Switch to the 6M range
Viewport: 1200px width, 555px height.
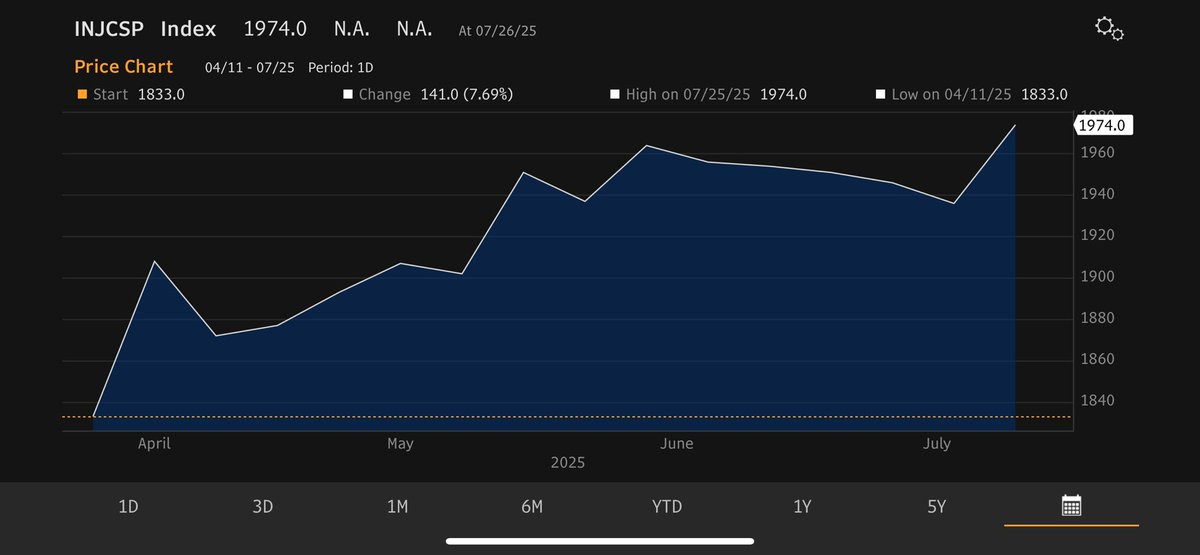pos(532,507)
